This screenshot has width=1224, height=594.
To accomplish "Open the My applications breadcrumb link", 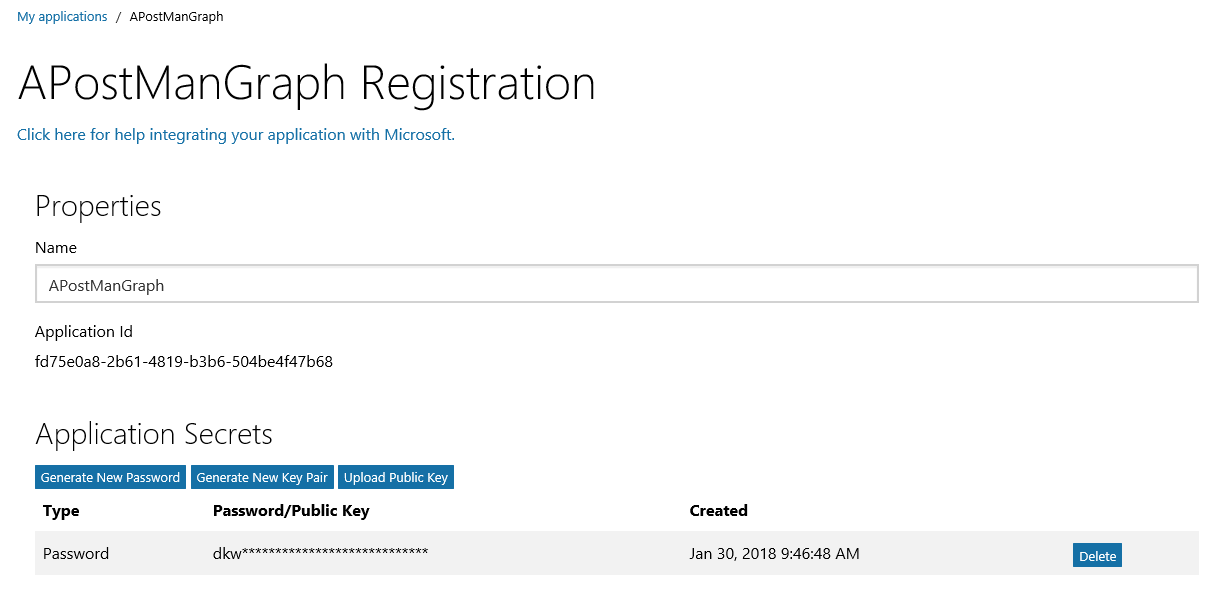I will click(62, 16).
